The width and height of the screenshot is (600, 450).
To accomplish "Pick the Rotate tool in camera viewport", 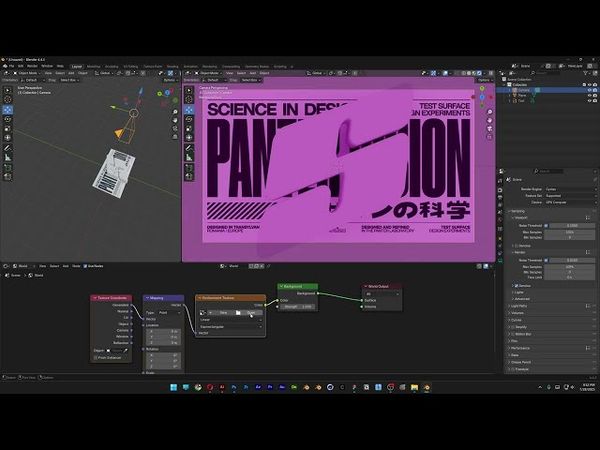I will pyautogui.click(x=189, y=119).
